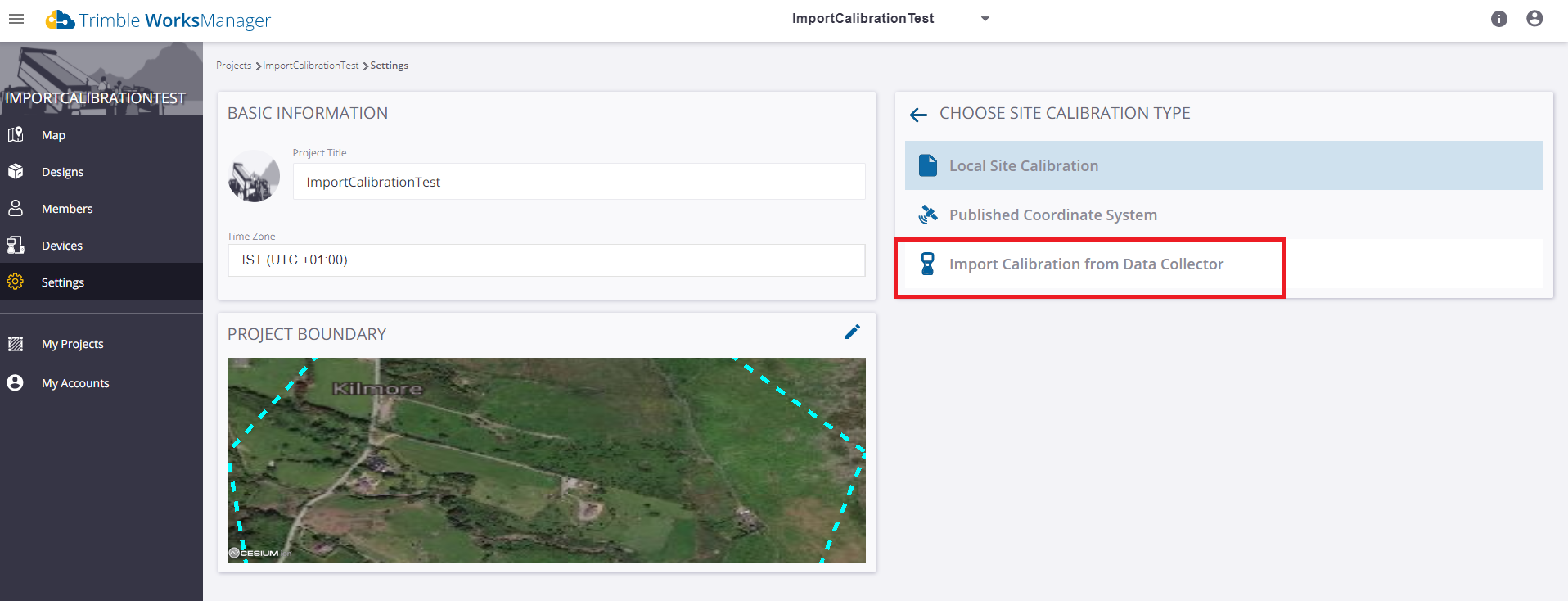
Task: Click the Local Site Calibration document icon
Action: coord(928,165)
